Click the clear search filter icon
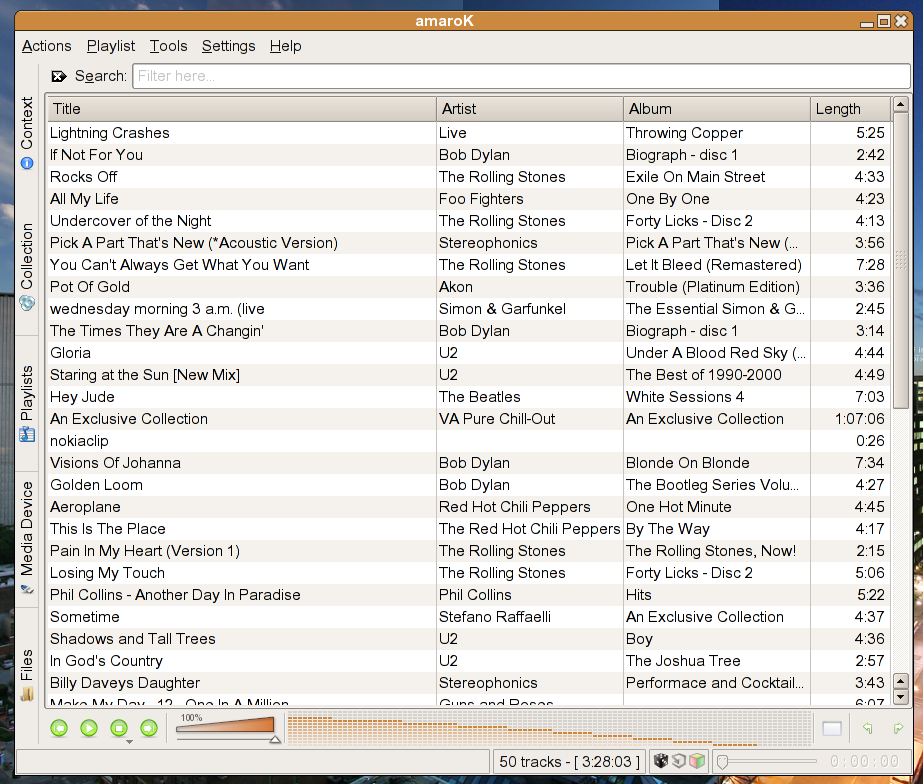 [x=59, y=76]
